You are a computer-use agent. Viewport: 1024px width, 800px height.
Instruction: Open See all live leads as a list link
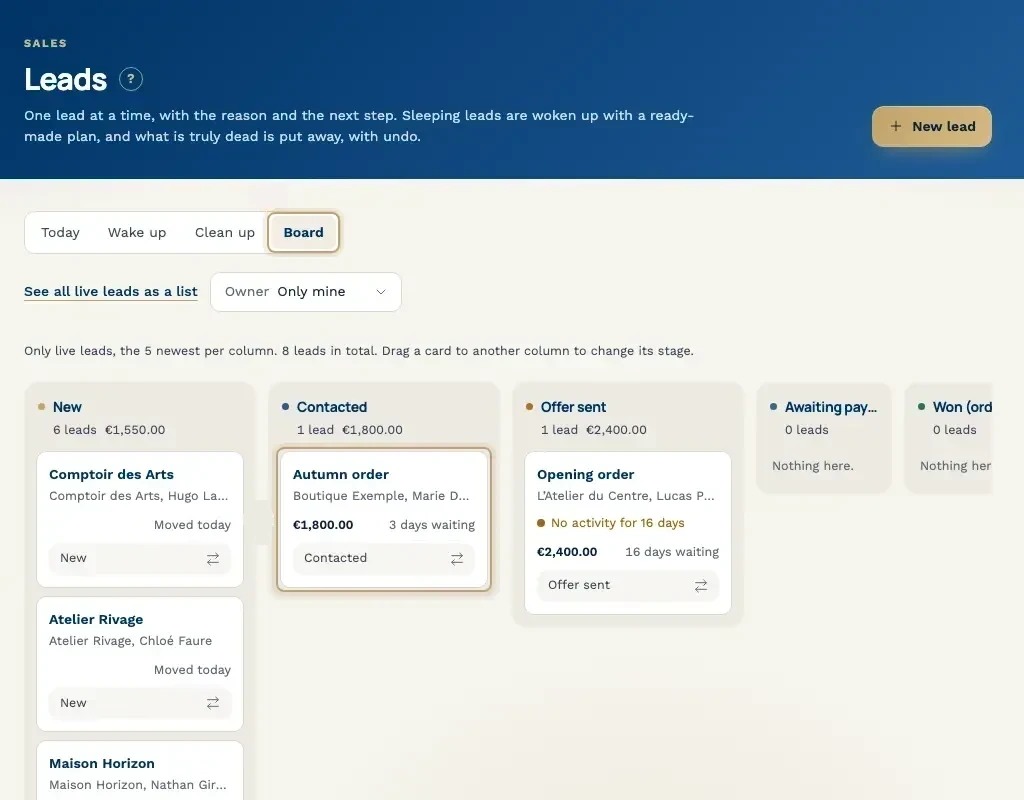pyautogui.click(x=110, y=291)
